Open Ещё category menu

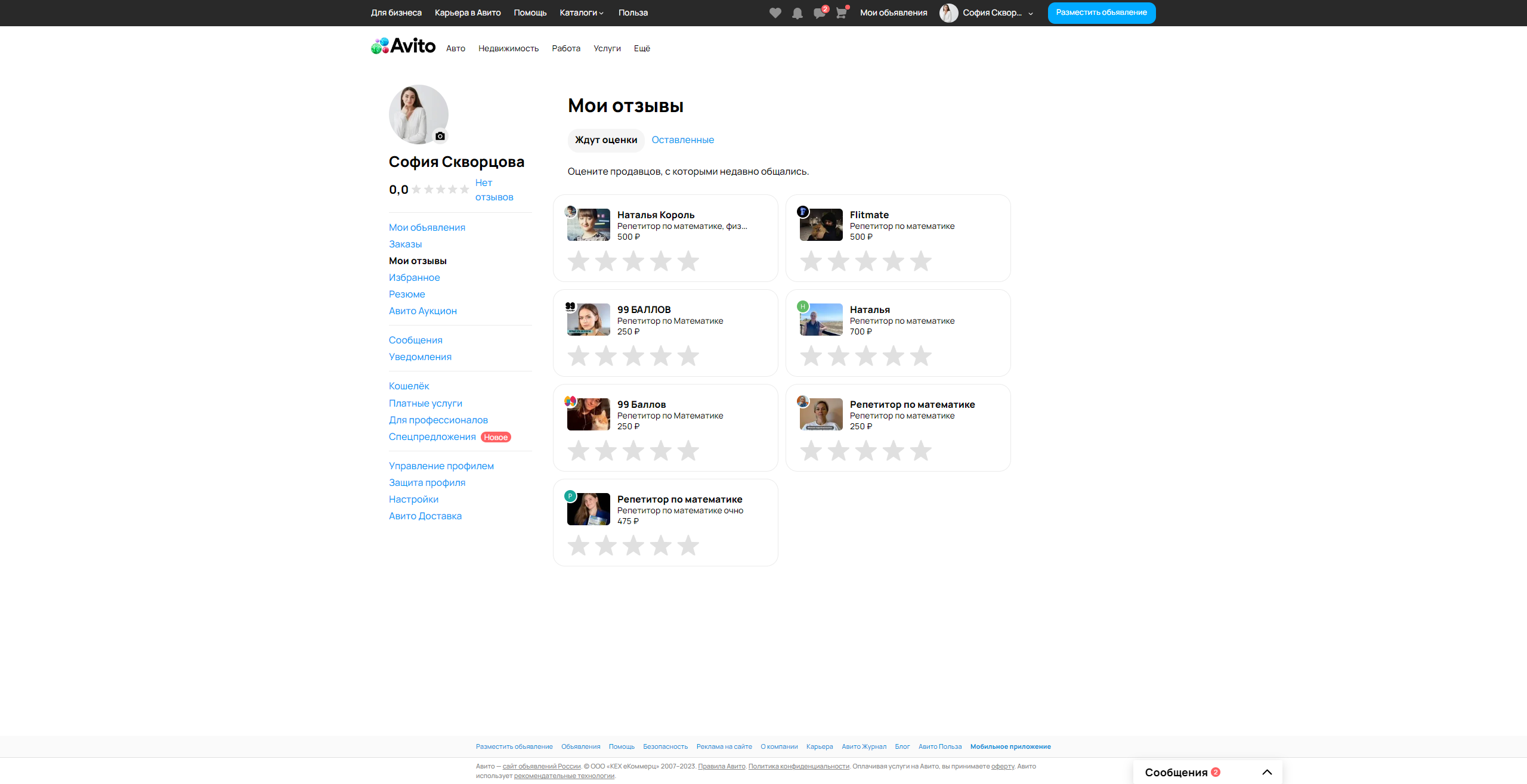pyautogui.click(x=642, y=49)
